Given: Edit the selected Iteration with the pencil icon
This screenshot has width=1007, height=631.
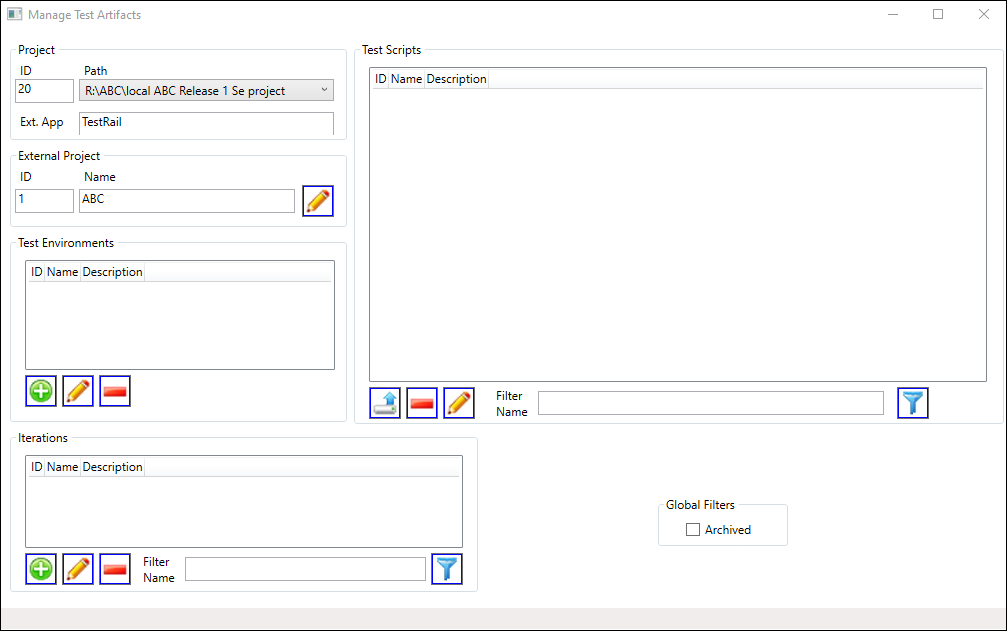Looking at the screenshot, I should pos(77,568).
